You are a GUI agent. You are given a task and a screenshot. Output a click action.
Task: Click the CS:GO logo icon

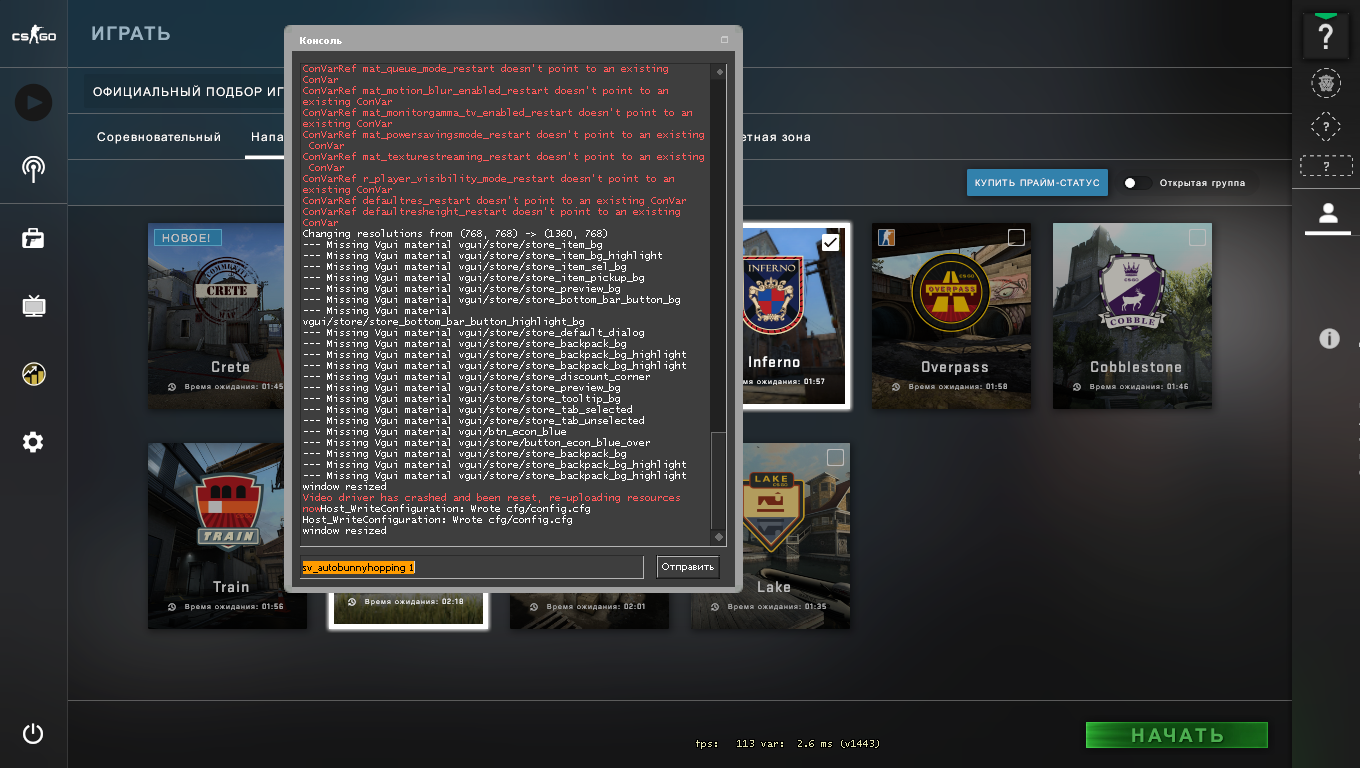point(33,36)
